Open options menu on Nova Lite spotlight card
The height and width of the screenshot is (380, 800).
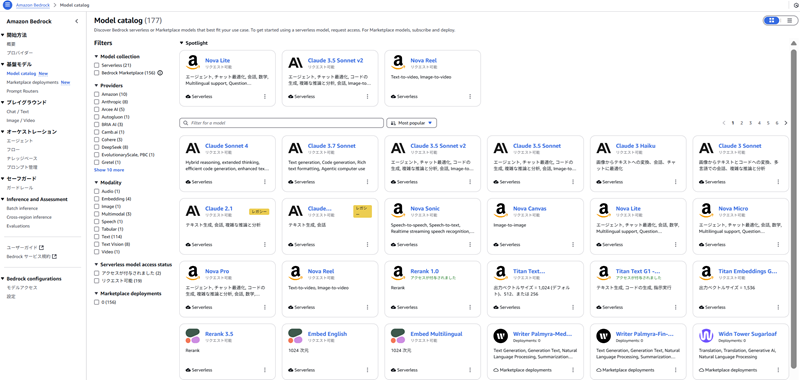click(x=265, y=96)
